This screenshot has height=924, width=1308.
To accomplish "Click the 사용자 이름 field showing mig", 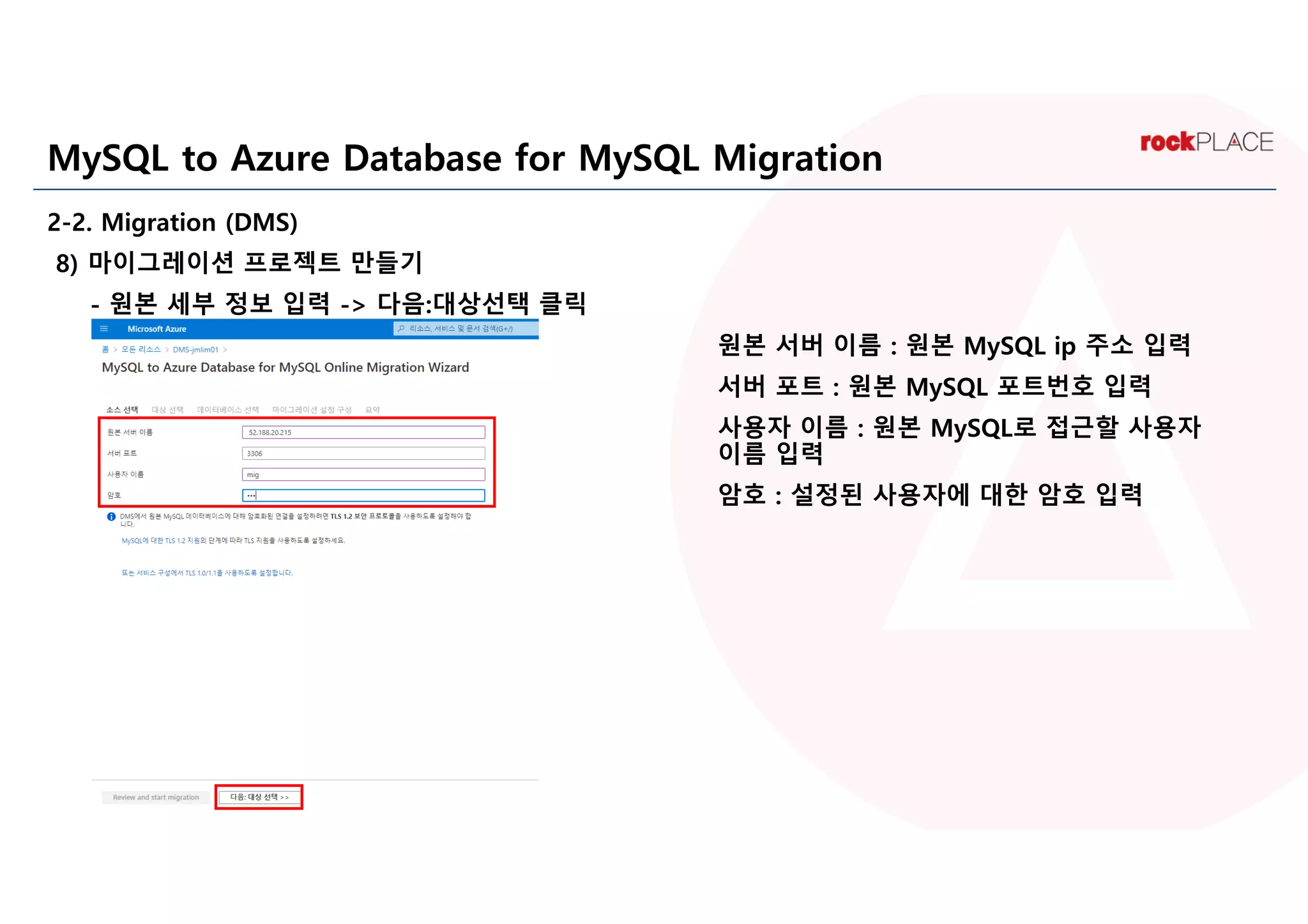I will tap(363, 474).
